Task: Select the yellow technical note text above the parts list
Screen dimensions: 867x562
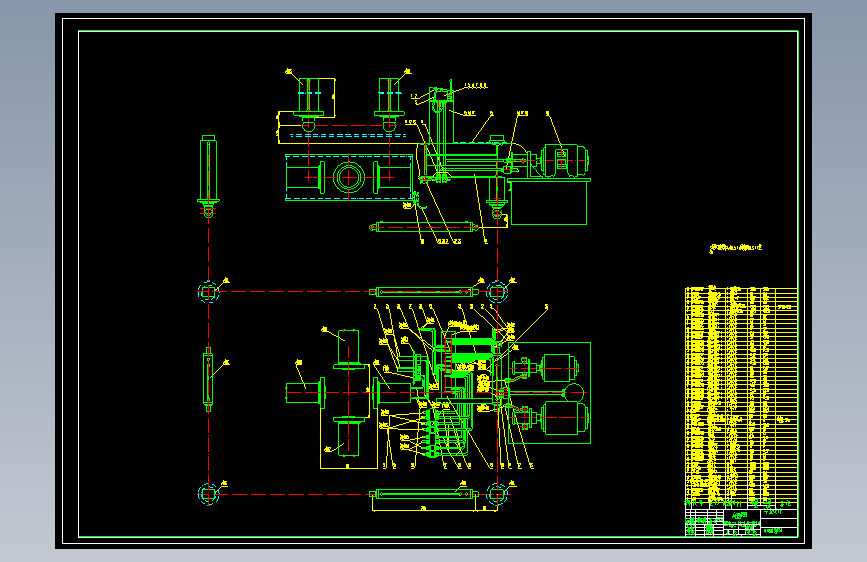Action: (x=736, y=248)
